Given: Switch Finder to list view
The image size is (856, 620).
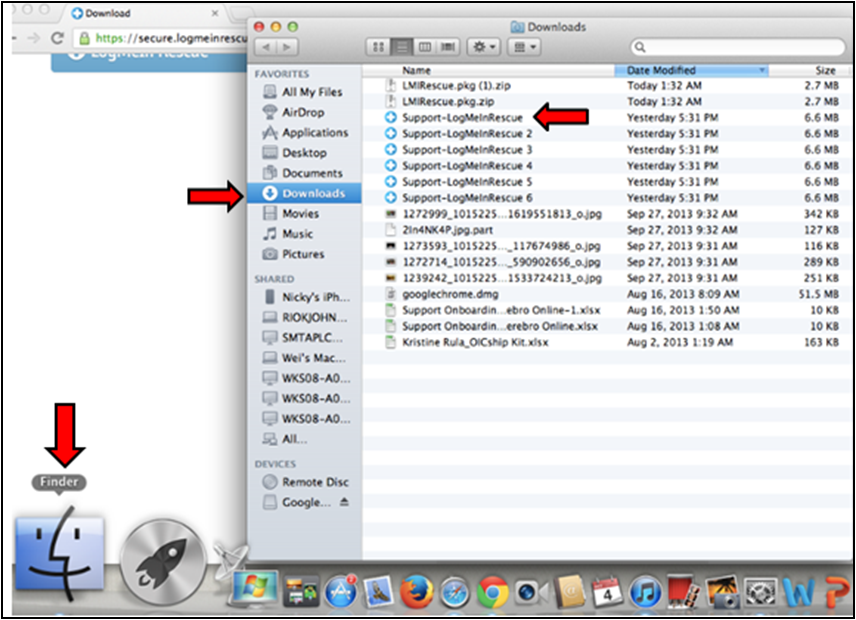Looking at the screenshot, I should [x=402, y=47].
